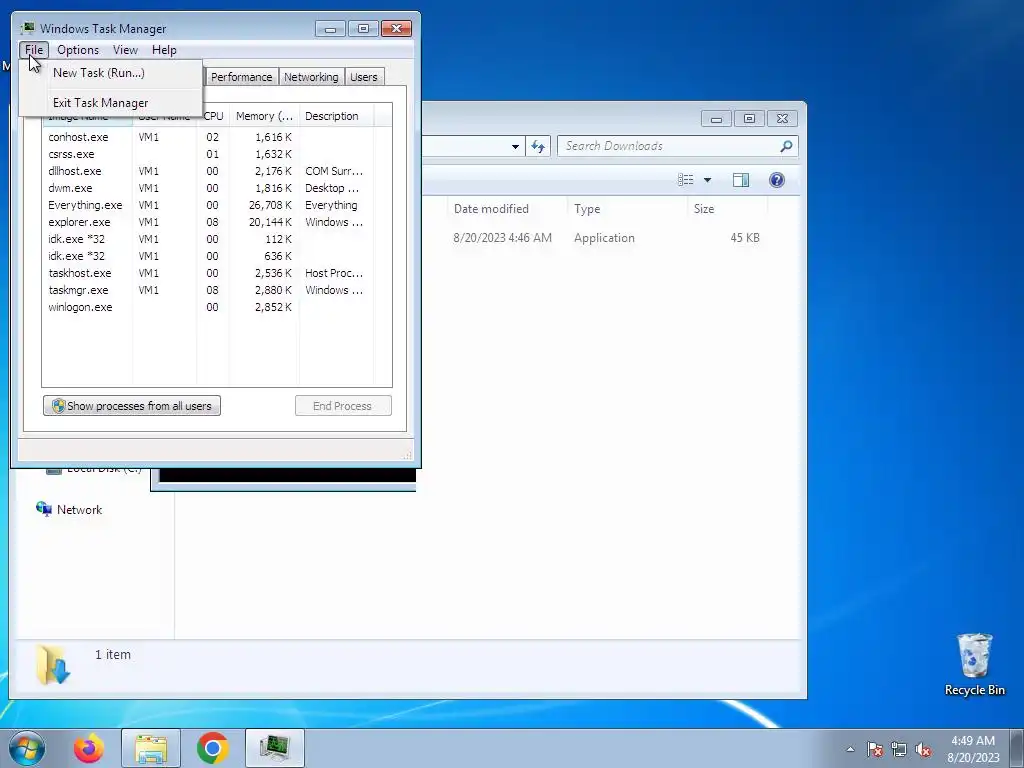Screen dimensions: 1024x768
Task: Show hidden tray icons arrow
Action: pyautogui.click(x=850, y=749)
